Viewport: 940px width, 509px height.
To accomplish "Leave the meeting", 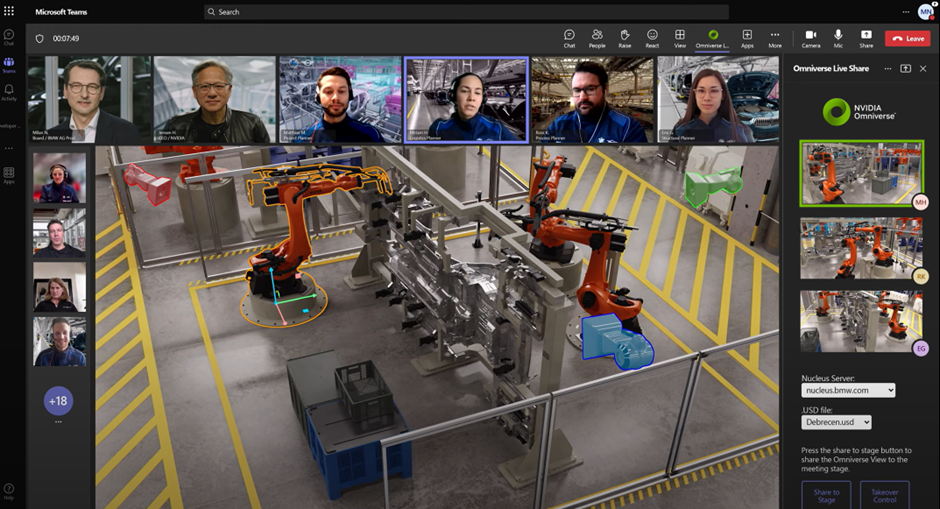I will point(908,38).
